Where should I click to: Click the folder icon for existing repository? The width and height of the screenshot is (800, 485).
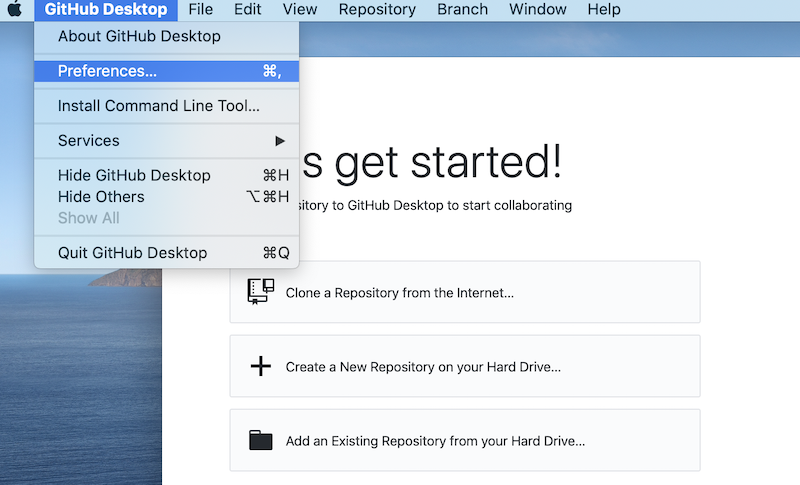coord(260,440)
